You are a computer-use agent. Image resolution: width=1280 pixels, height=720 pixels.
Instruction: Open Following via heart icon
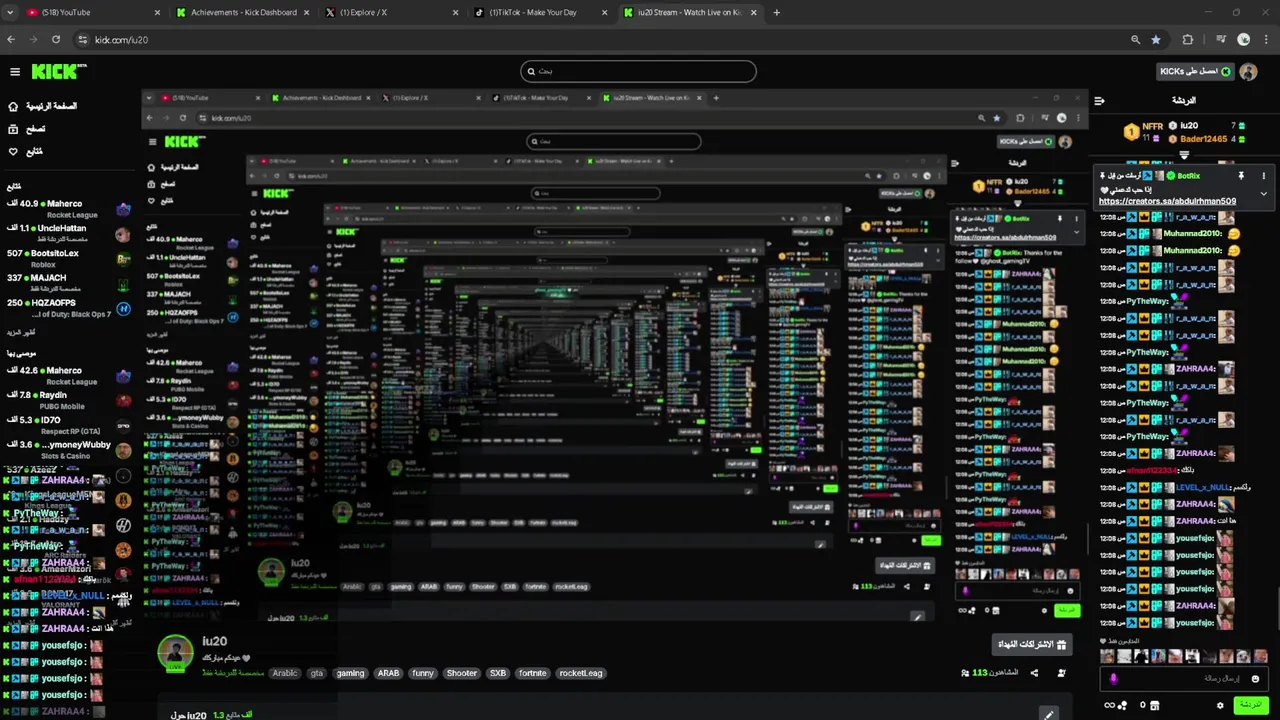point(13,152)
